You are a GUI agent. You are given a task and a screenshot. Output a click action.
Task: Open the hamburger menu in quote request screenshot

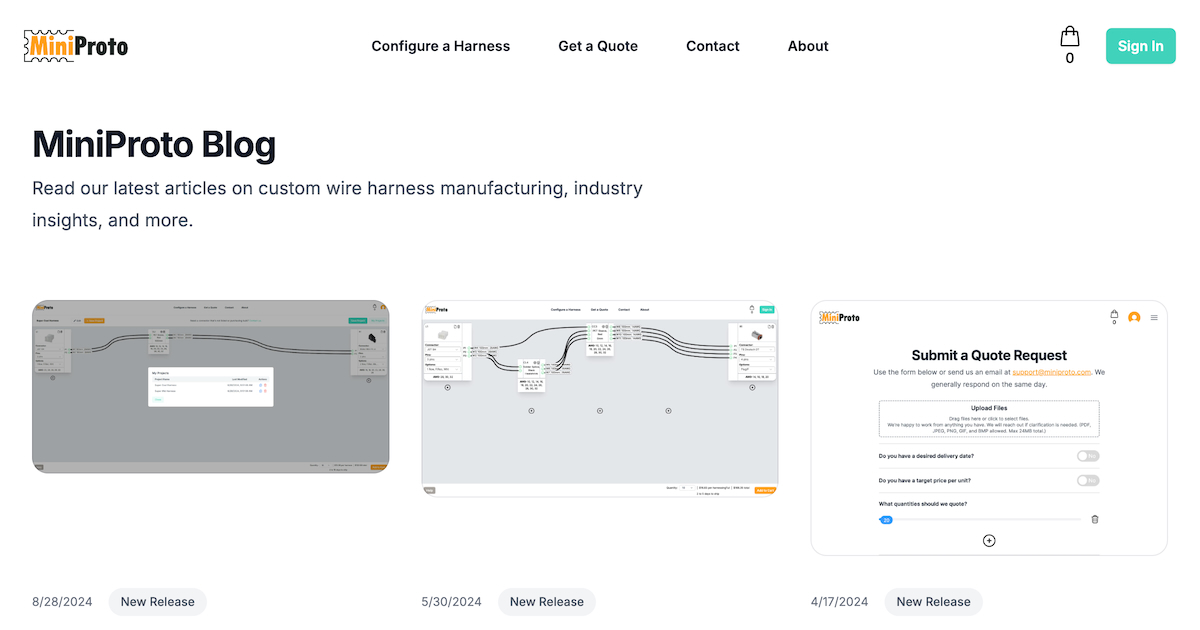click(1154, 317)
